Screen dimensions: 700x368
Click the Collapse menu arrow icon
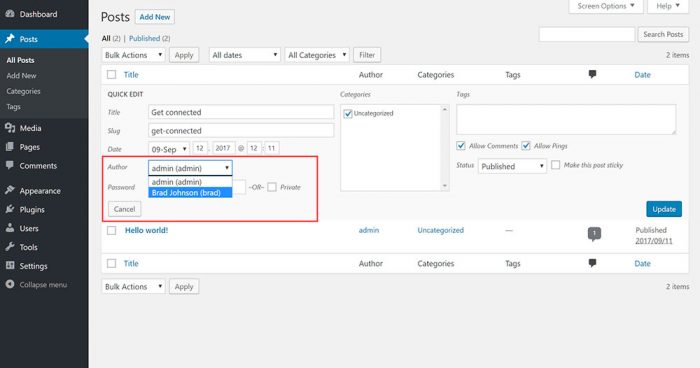[10, 284]
